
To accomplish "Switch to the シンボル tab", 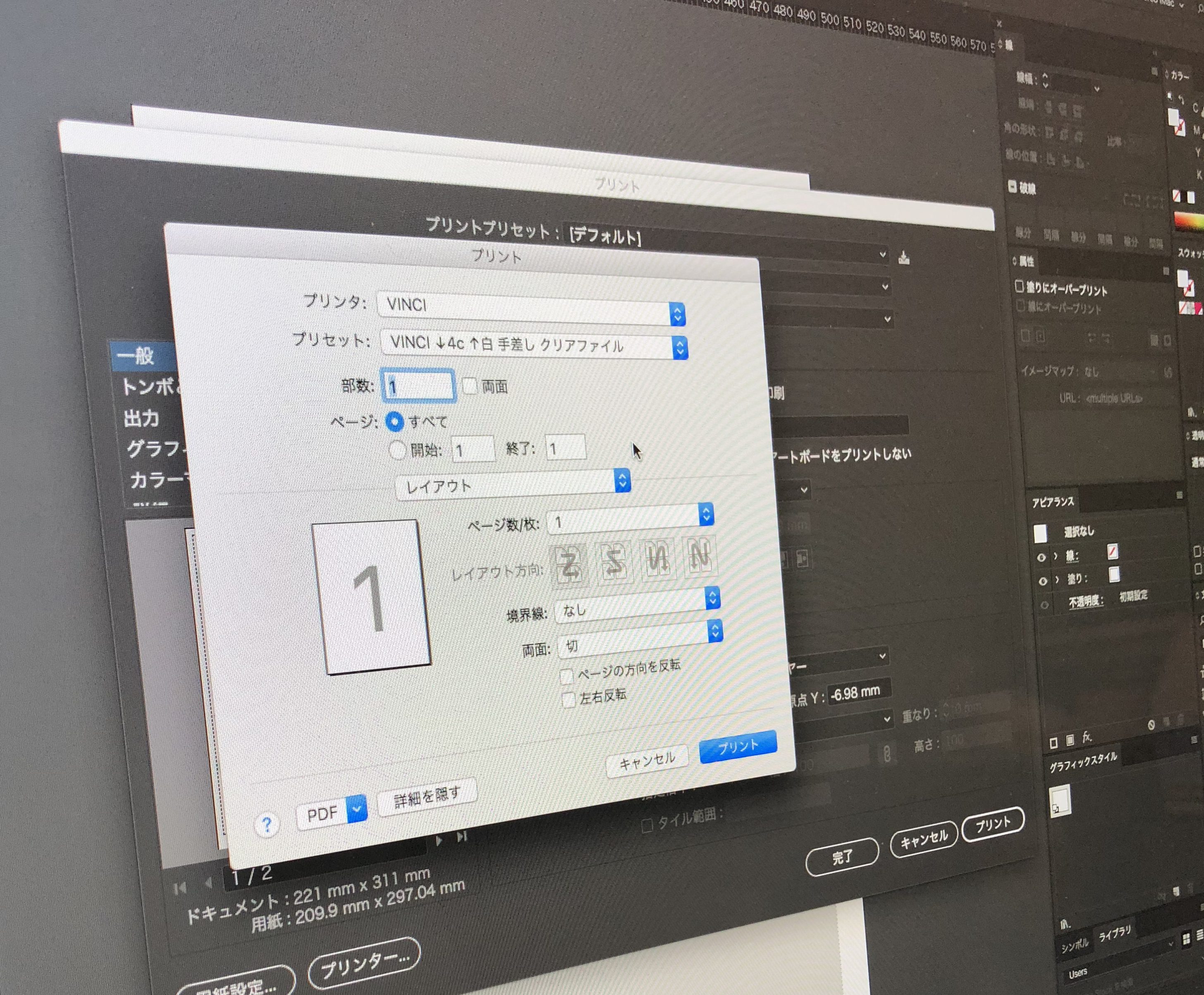I will coord(1075,945).
